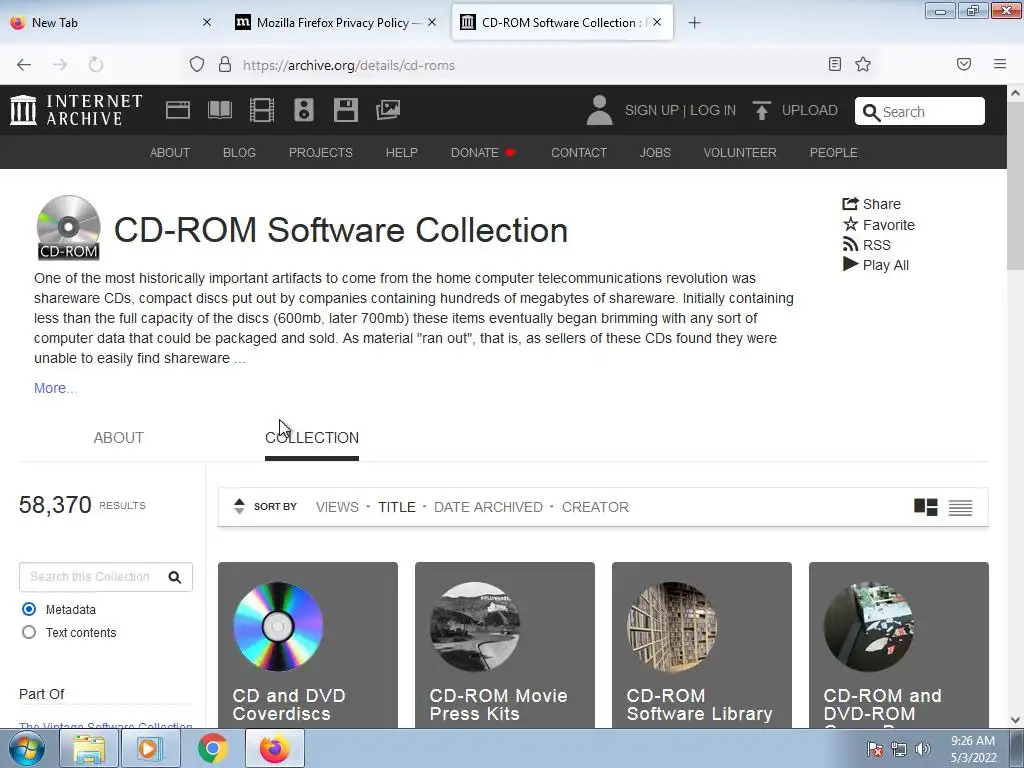Open the Software floppy disk icon
The image size is (1024, 768).
pyautogui.click(x=345, y=110)
